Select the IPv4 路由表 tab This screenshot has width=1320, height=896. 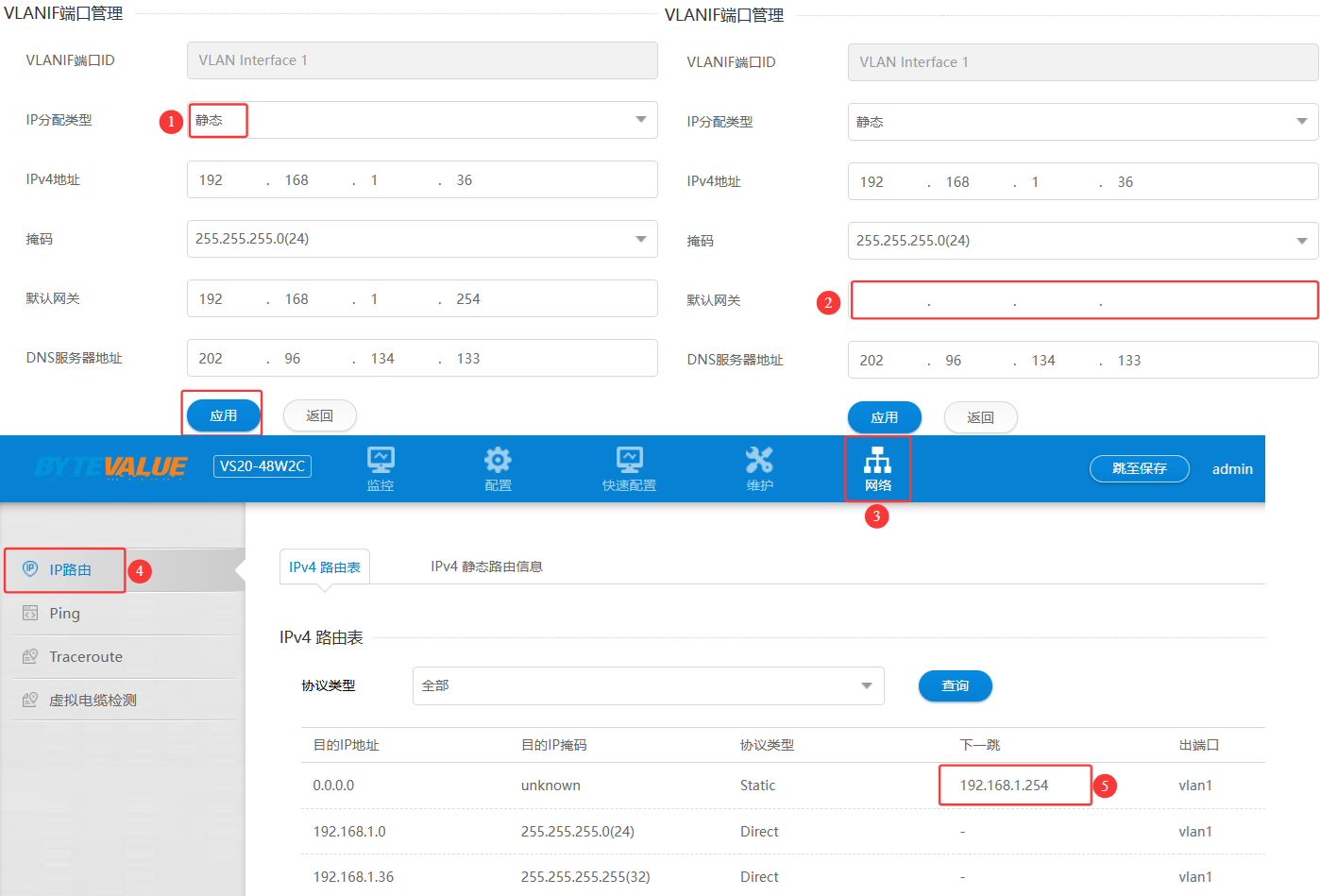(x=325, y=566)
